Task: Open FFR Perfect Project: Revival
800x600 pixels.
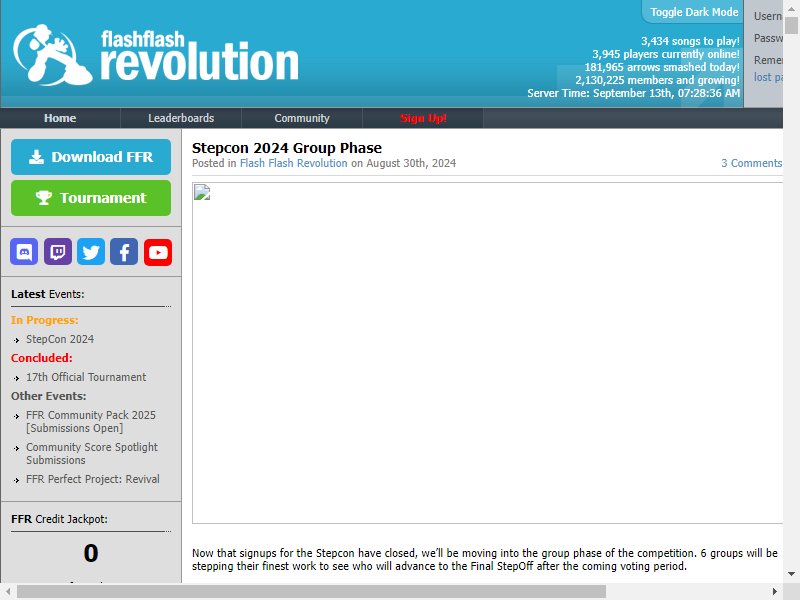Action: pos(93,479)
